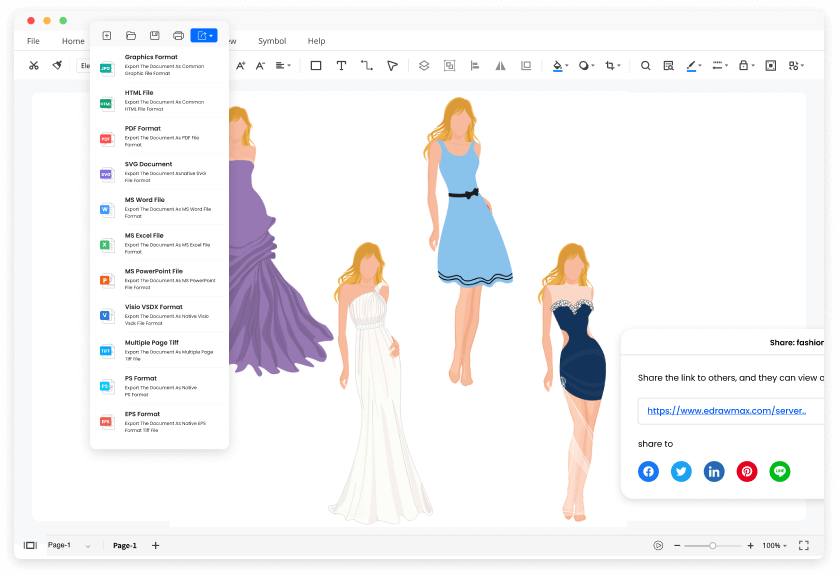Choose Visio VSDX Format export
Screen dimensions: 838x576
(159, 315)
